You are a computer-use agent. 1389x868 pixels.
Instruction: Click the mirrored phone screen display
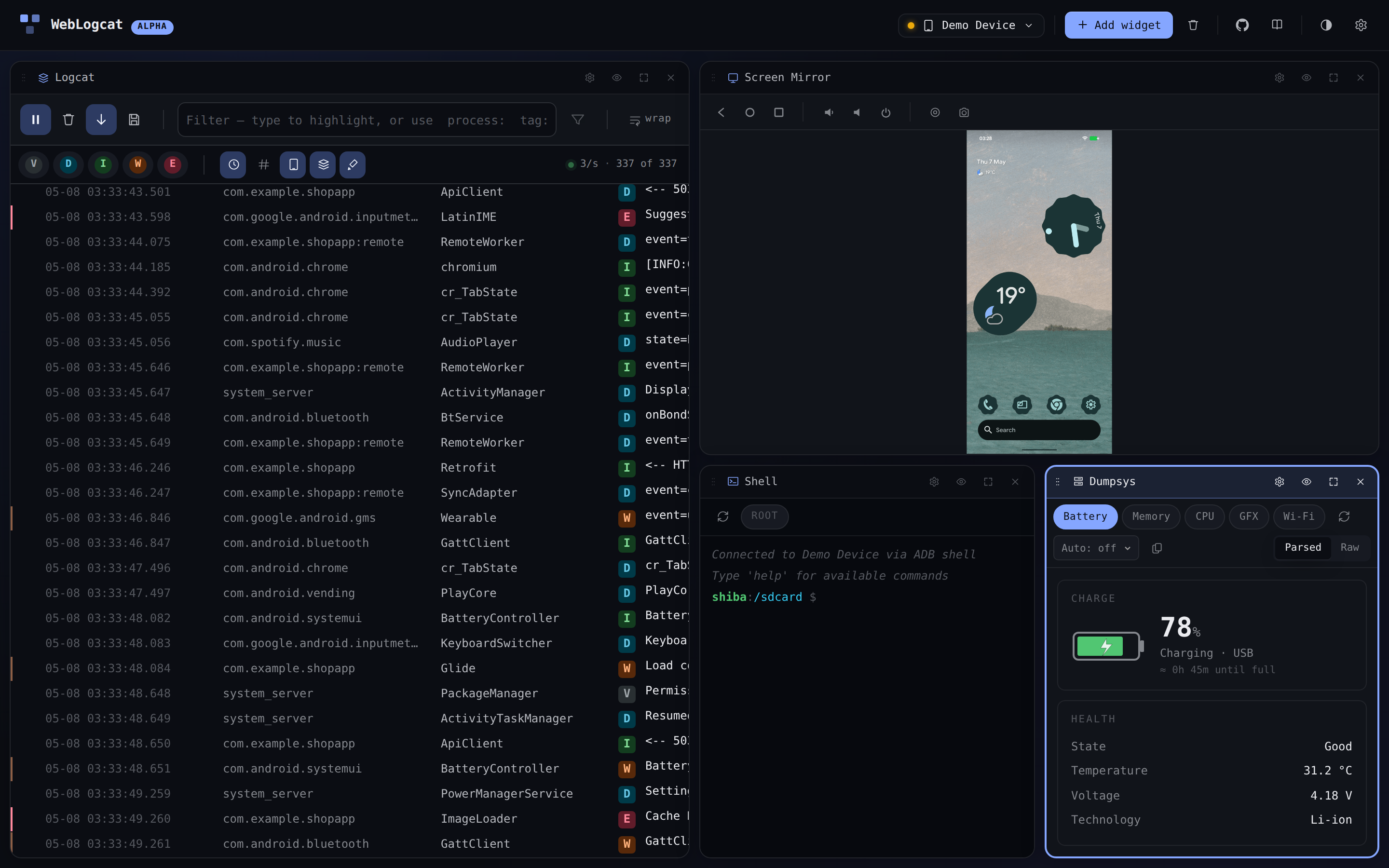pos(1039,292)
